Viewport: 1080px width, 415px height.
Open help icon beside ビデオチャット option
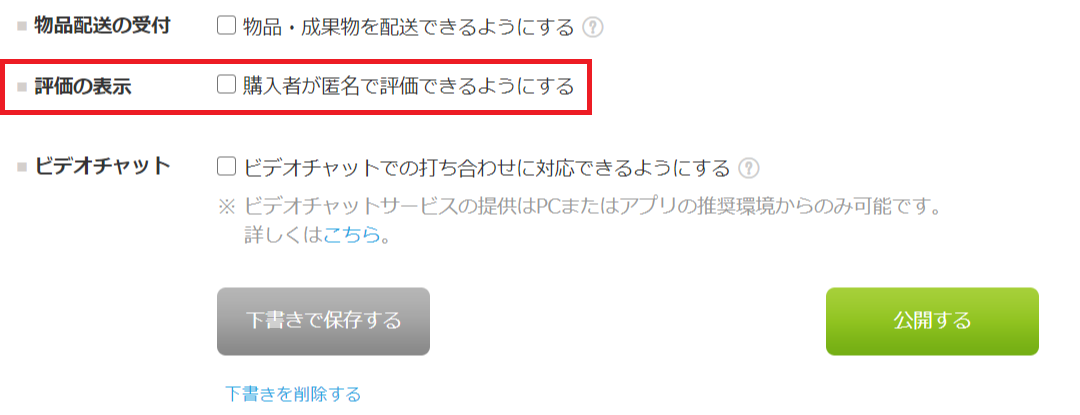tap(749, 168)
